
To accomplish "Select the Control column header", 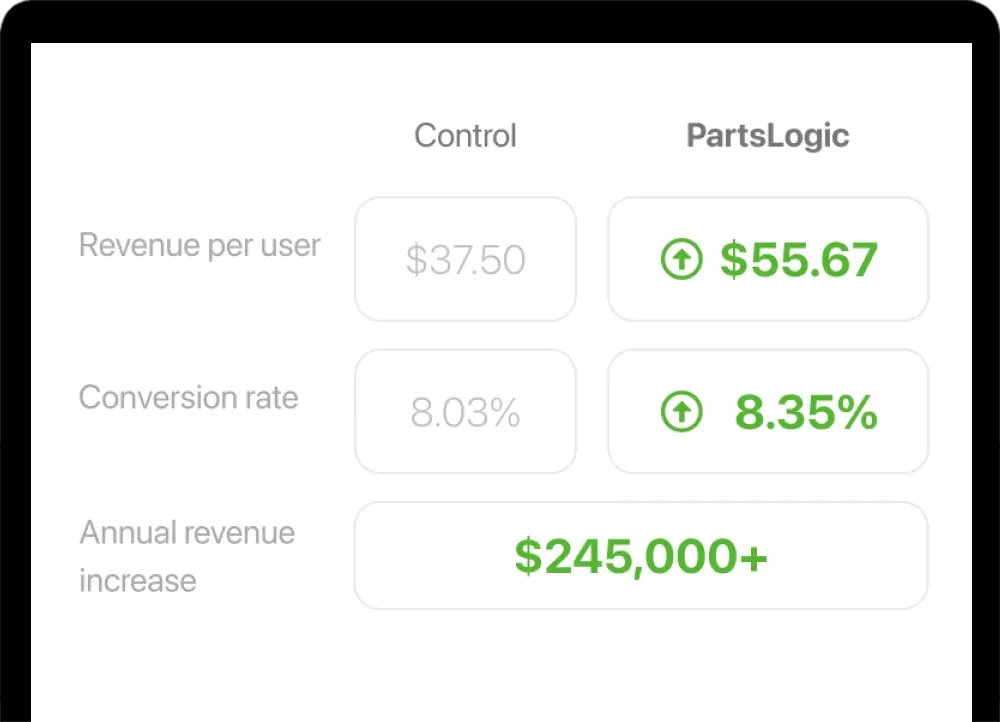I will [465, 136].
